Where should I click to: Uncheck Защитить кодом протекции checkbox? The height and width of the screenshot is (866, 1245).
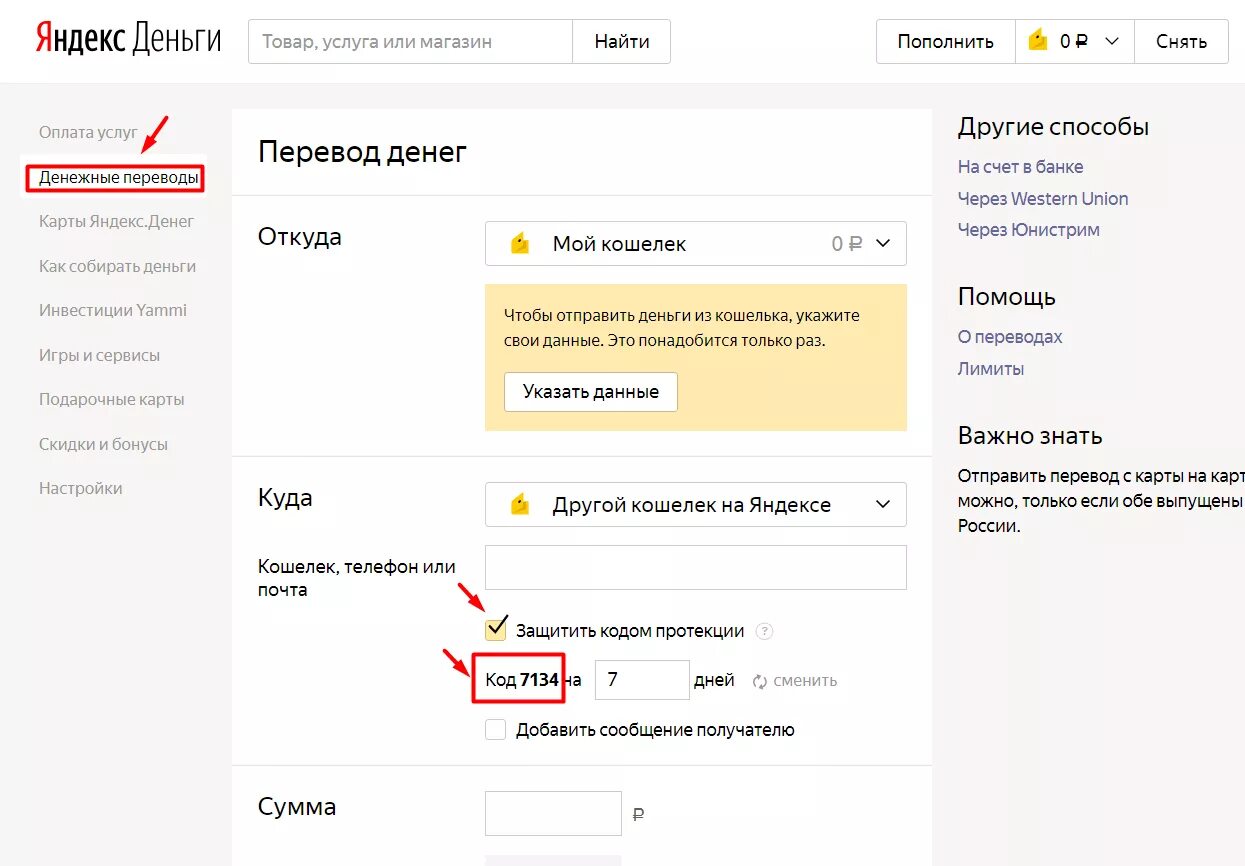coord(495,629)
